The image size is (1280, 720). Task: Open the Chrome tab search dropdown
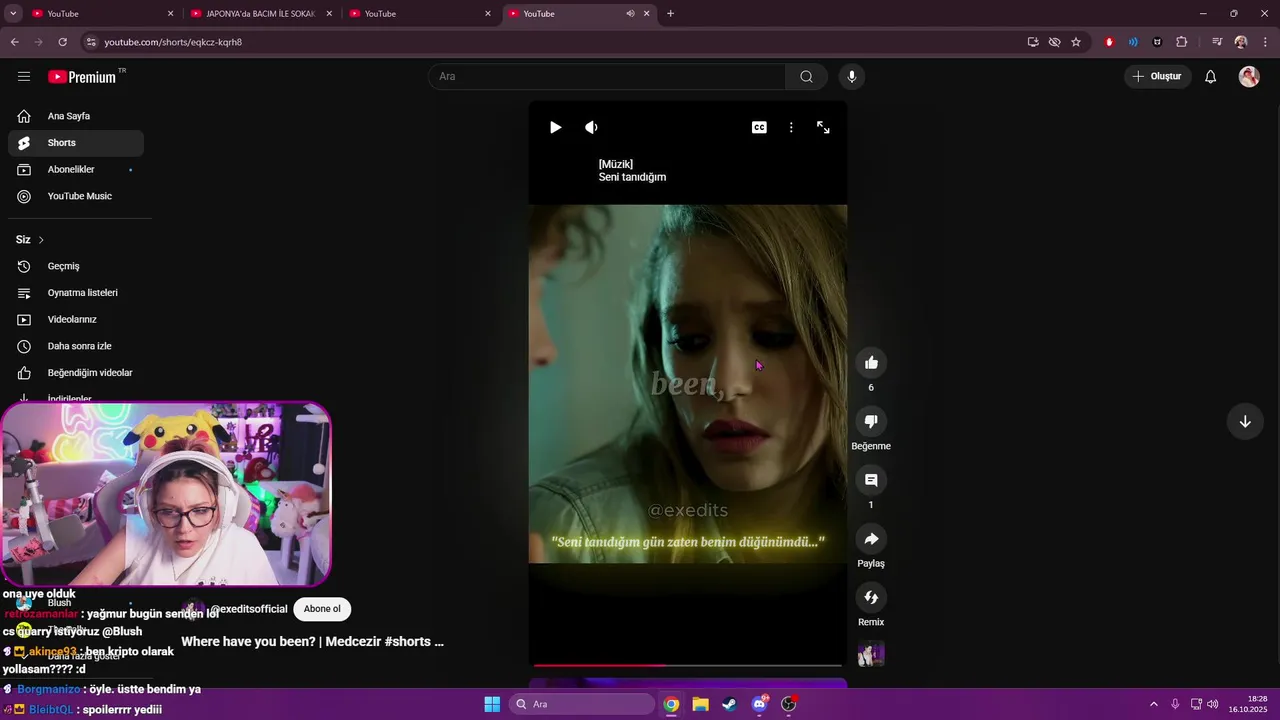(13, 14)
